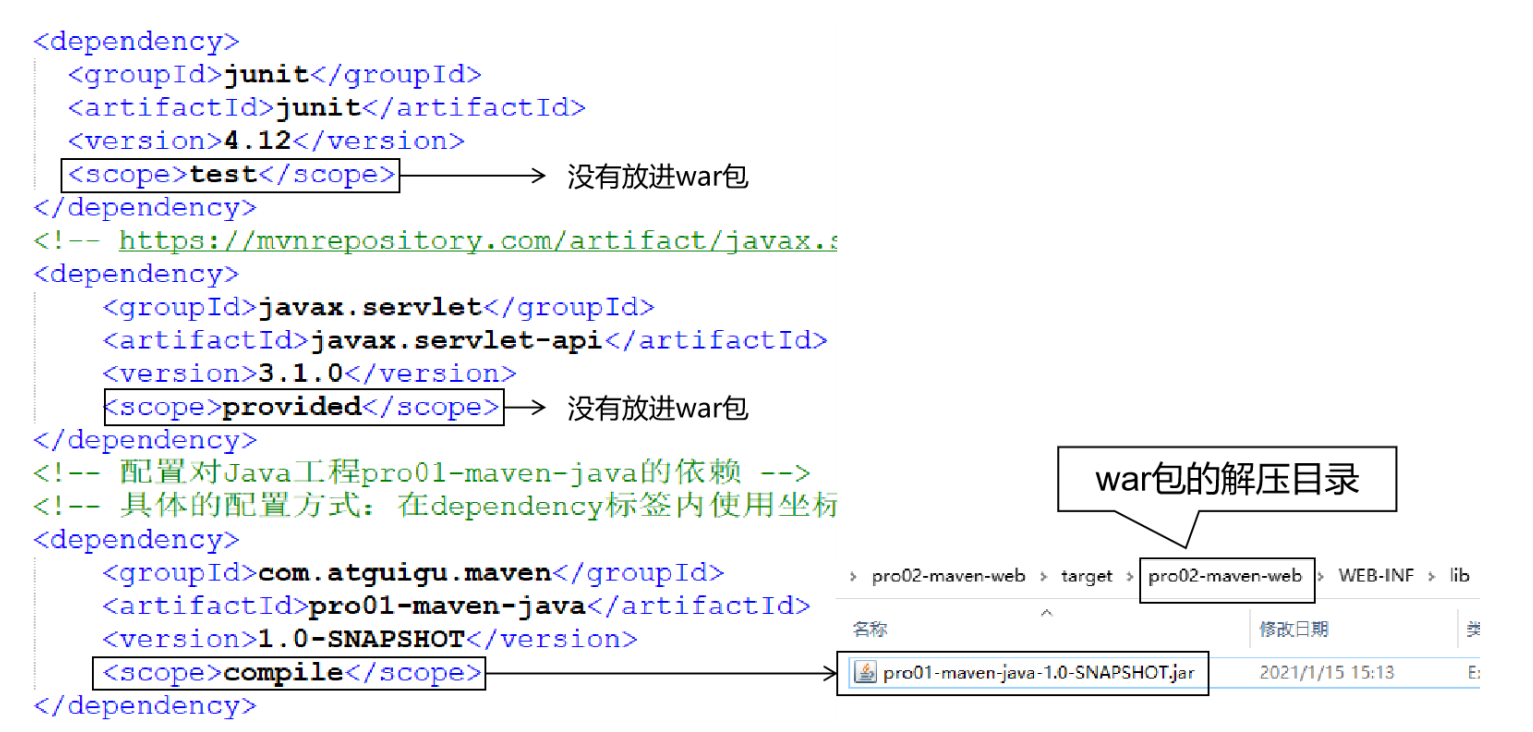Click the <artifactId>pro01-maven-java</artifactId> line
This screenshot has height=732, width=1533.
pos(456,606)
